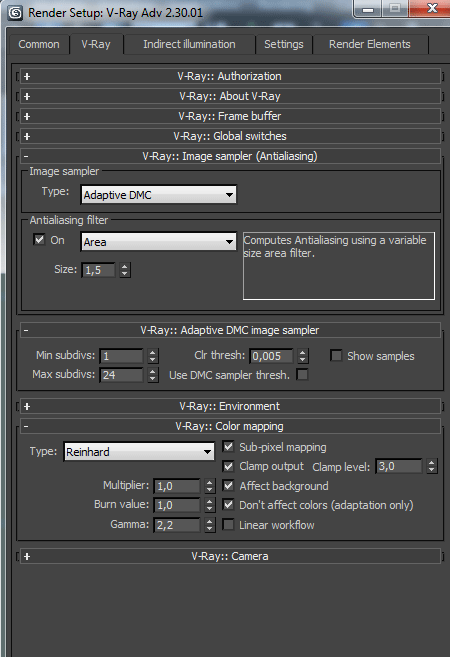Expand the V-Ray:: Camera rollout
Screen dimensions: 450x657
(230, 556)
